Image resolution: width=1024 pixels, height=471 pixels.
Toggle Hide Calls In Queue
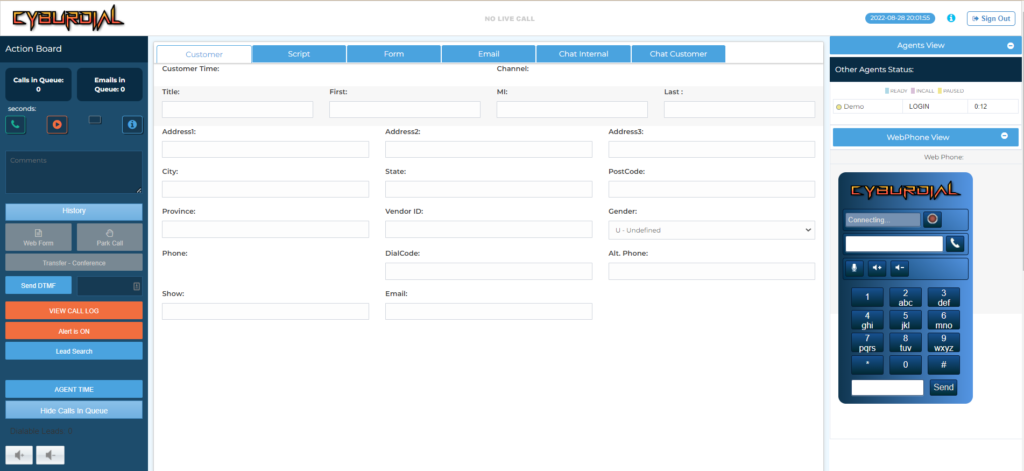(74, 410)
